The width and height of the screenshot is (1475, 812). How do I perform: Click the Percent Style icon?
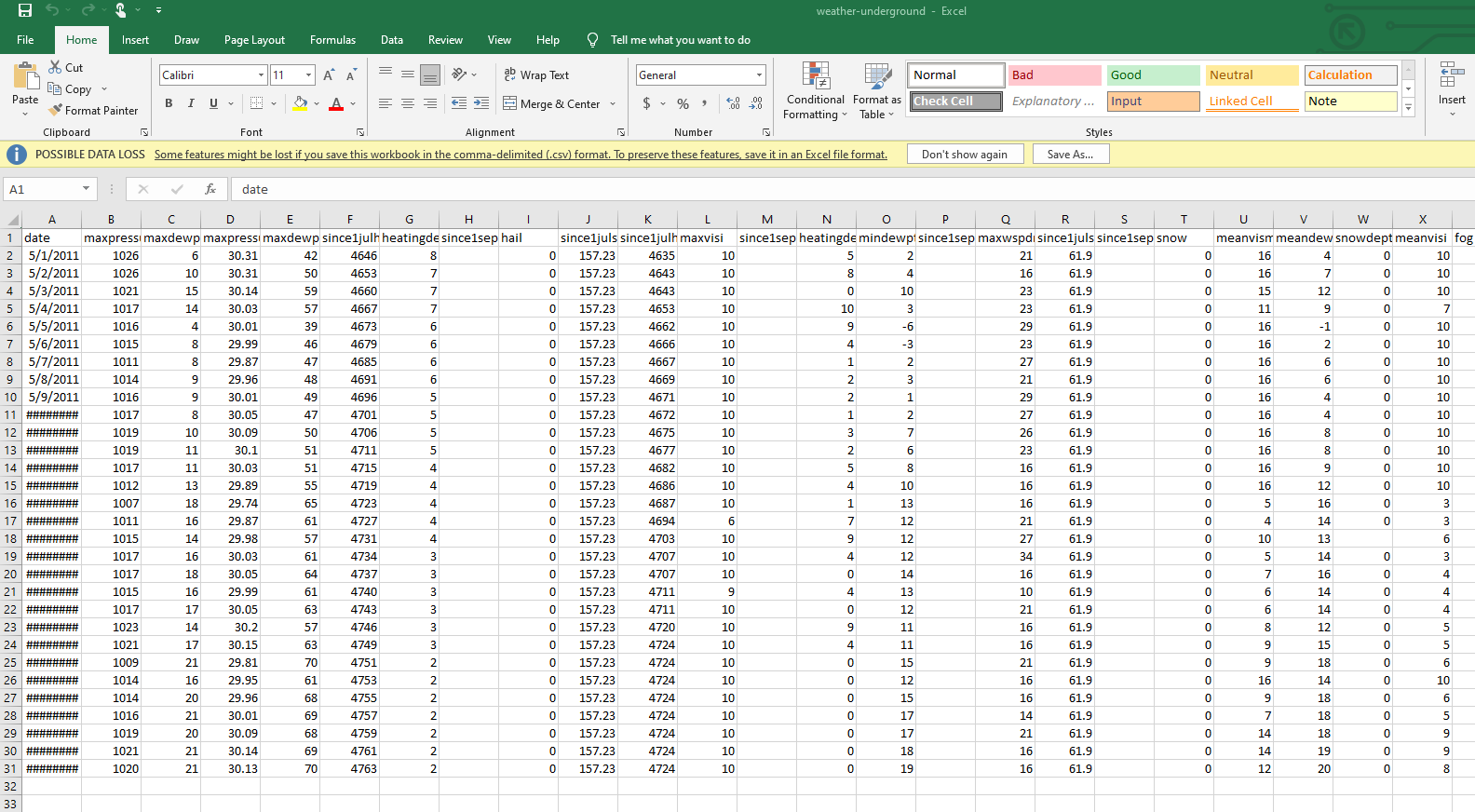683,103
